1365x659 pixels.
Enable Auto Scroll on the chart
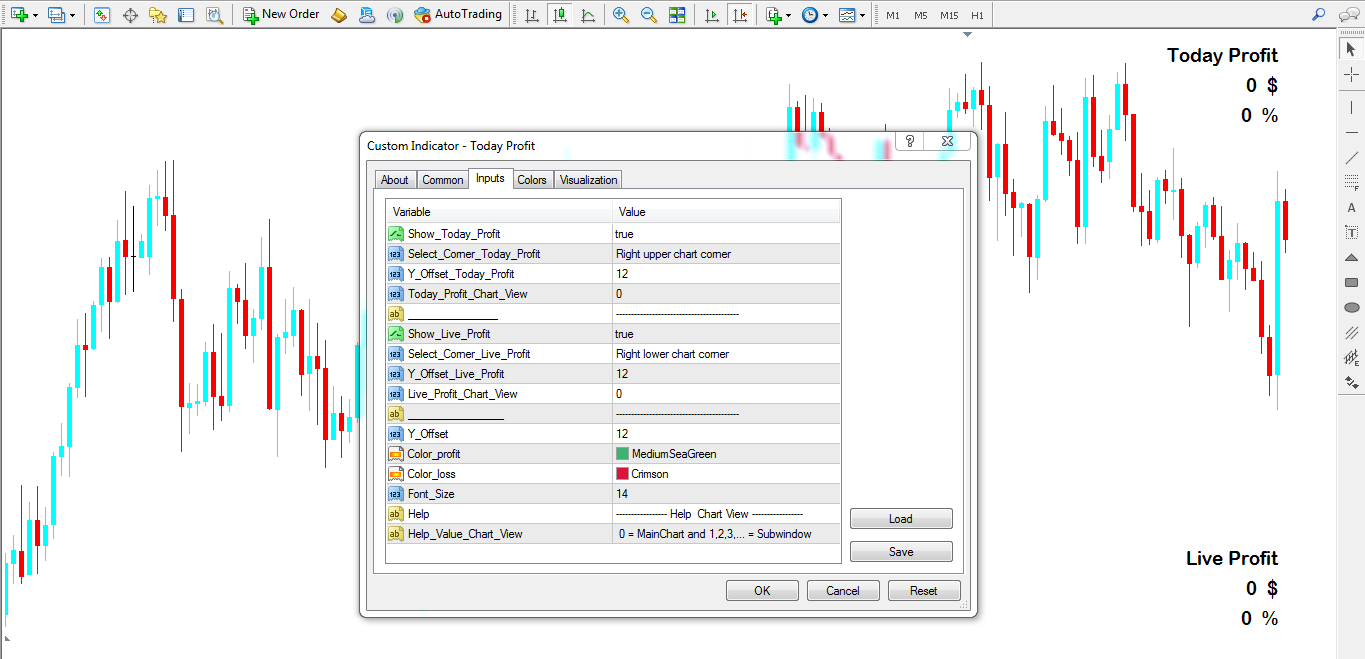712,15
